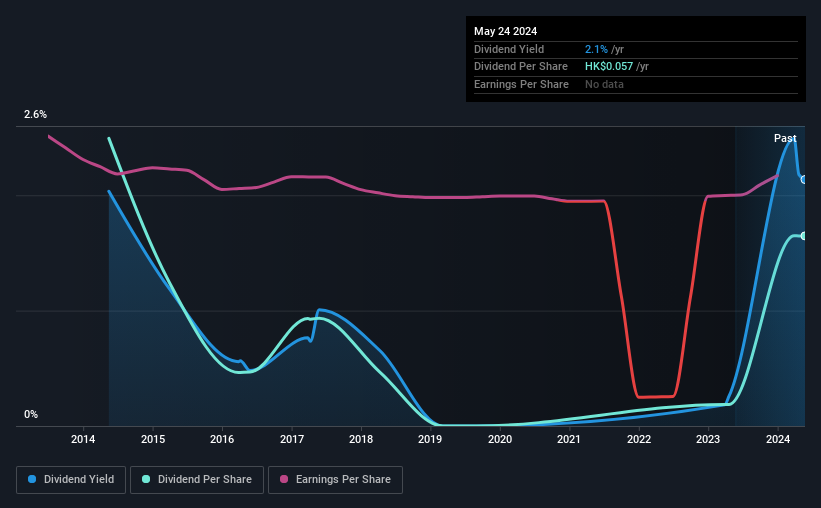Click the blue dot in Dividend Yield legend
Screen dimensions: 821x508
(x=32, y=480)
